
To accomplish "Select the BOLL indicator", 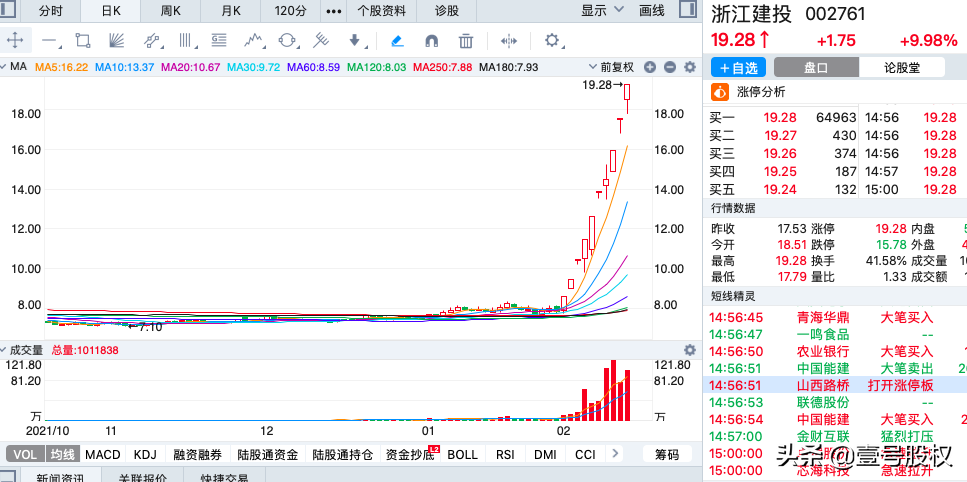I will click(463, 455).
